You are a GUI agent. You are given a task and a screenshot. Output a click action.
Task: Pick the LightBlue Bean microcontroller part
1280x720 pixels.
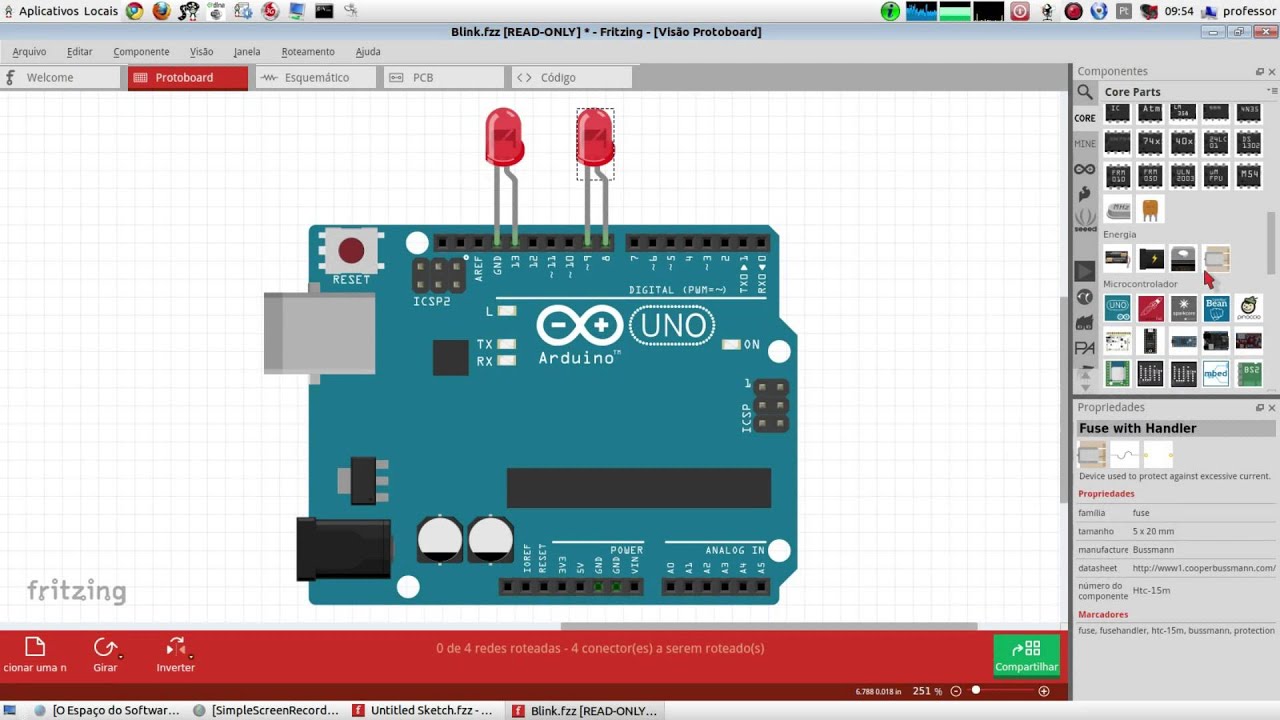pos(1216,308)
